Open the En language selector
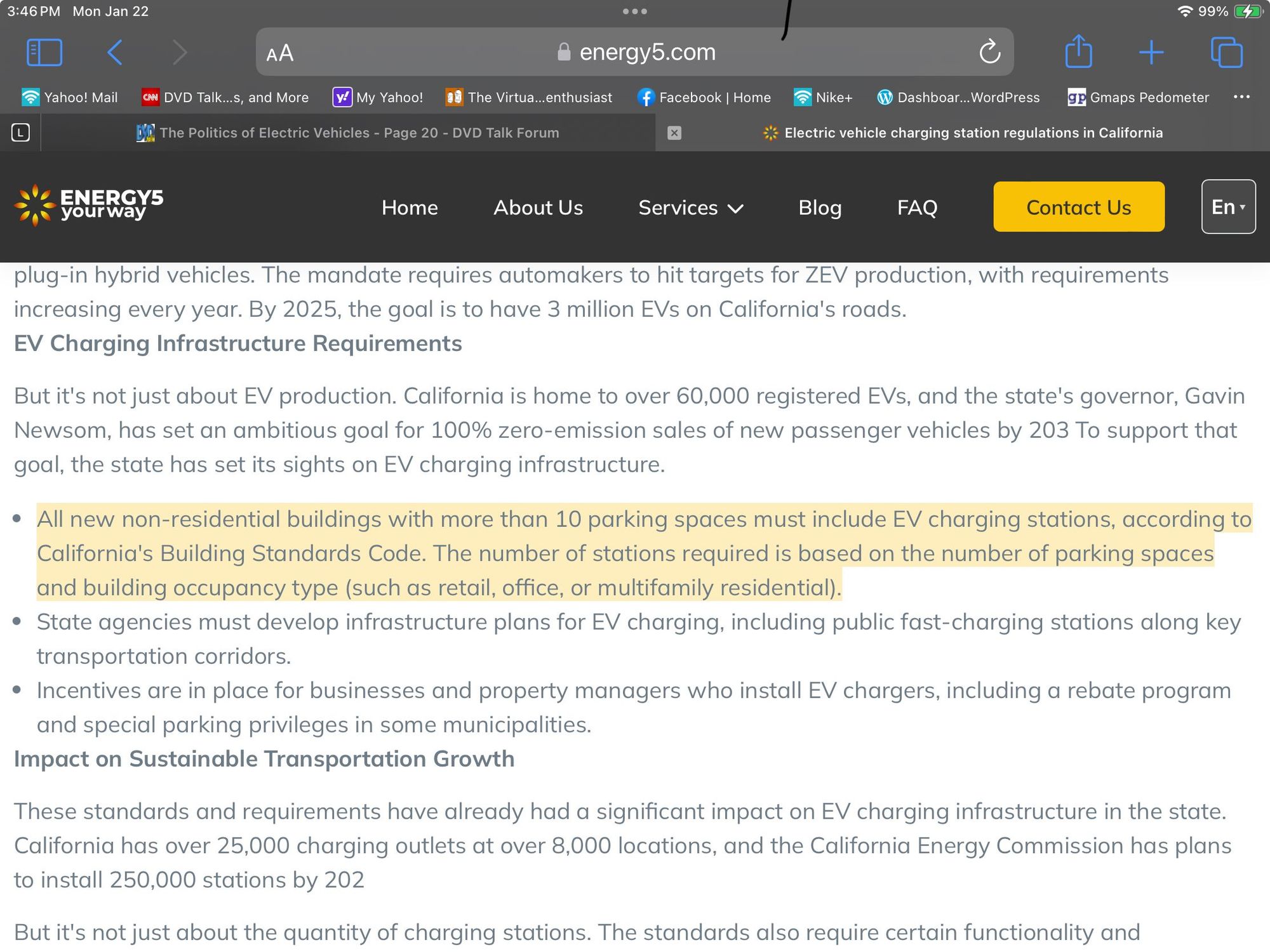The image size is (1270, 952). tap(1227, 207)
